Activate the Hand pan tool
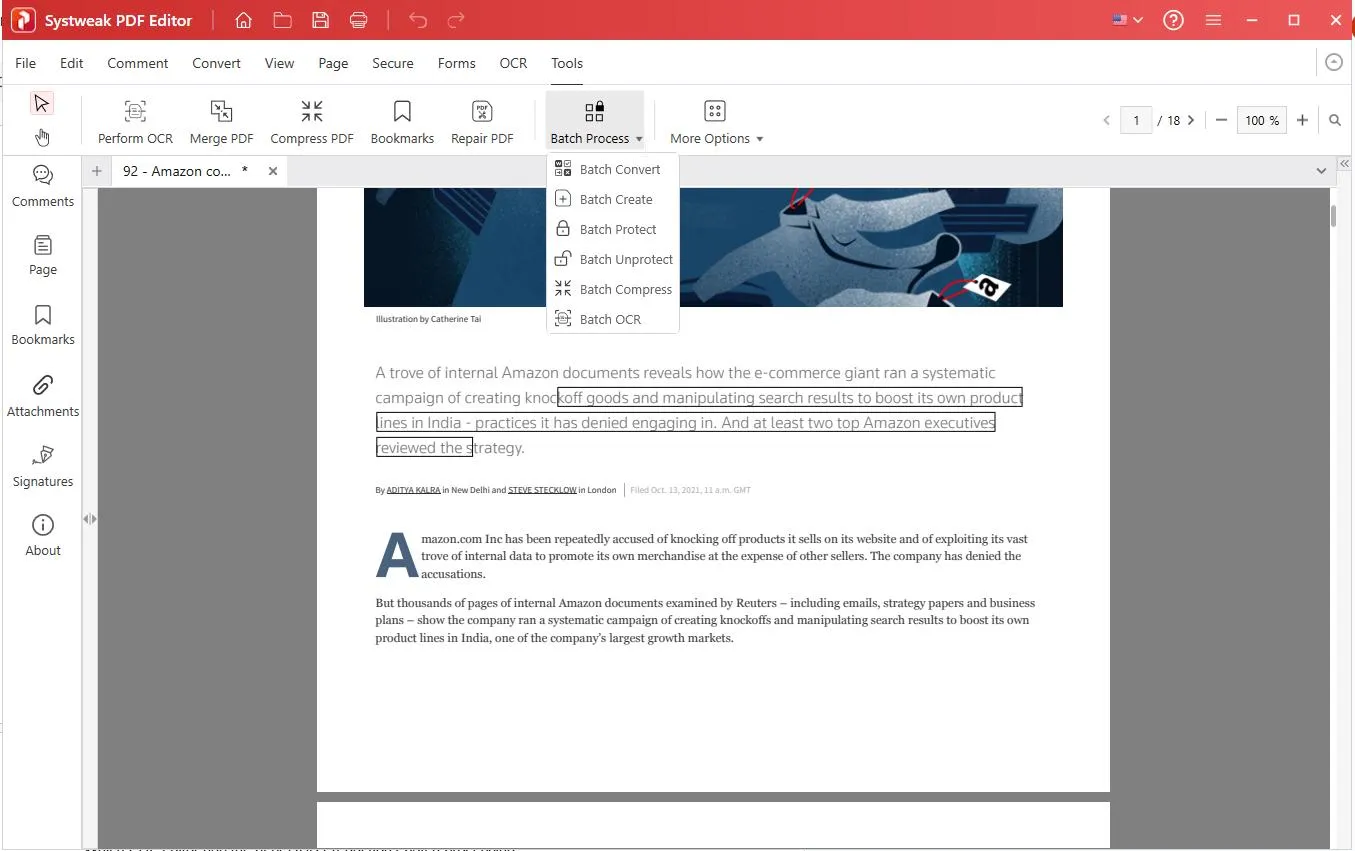1355x851 pixels. (x=41, y=137)
